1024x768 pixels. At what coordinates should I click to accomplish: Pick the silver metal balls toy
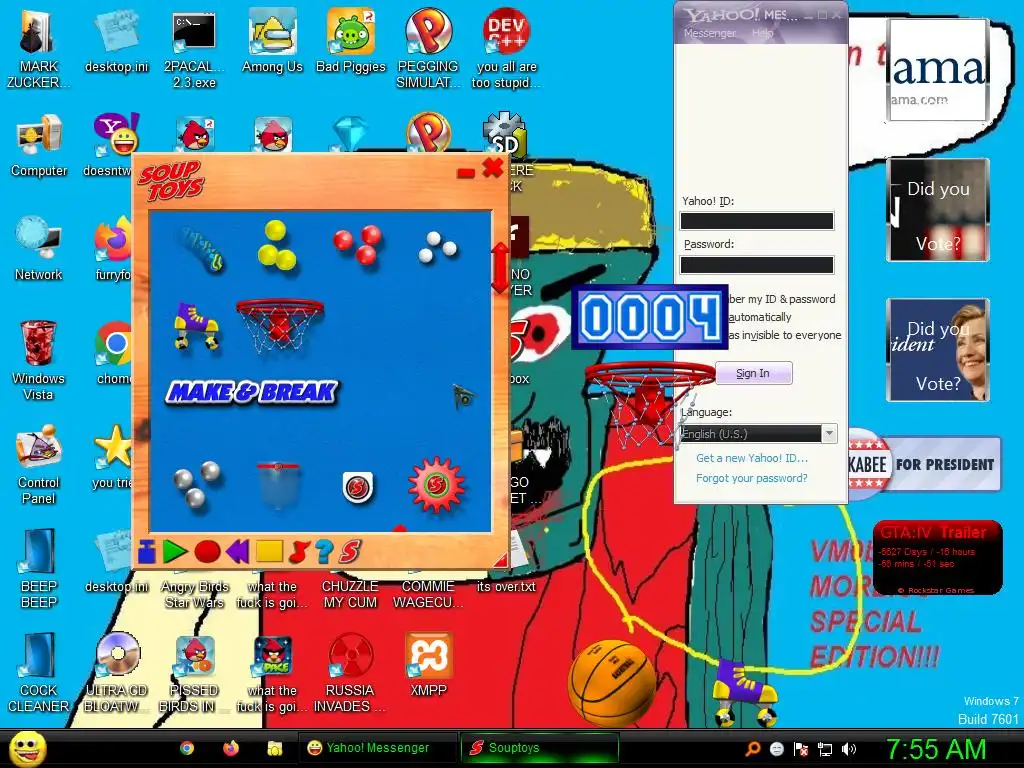point(196,485)
